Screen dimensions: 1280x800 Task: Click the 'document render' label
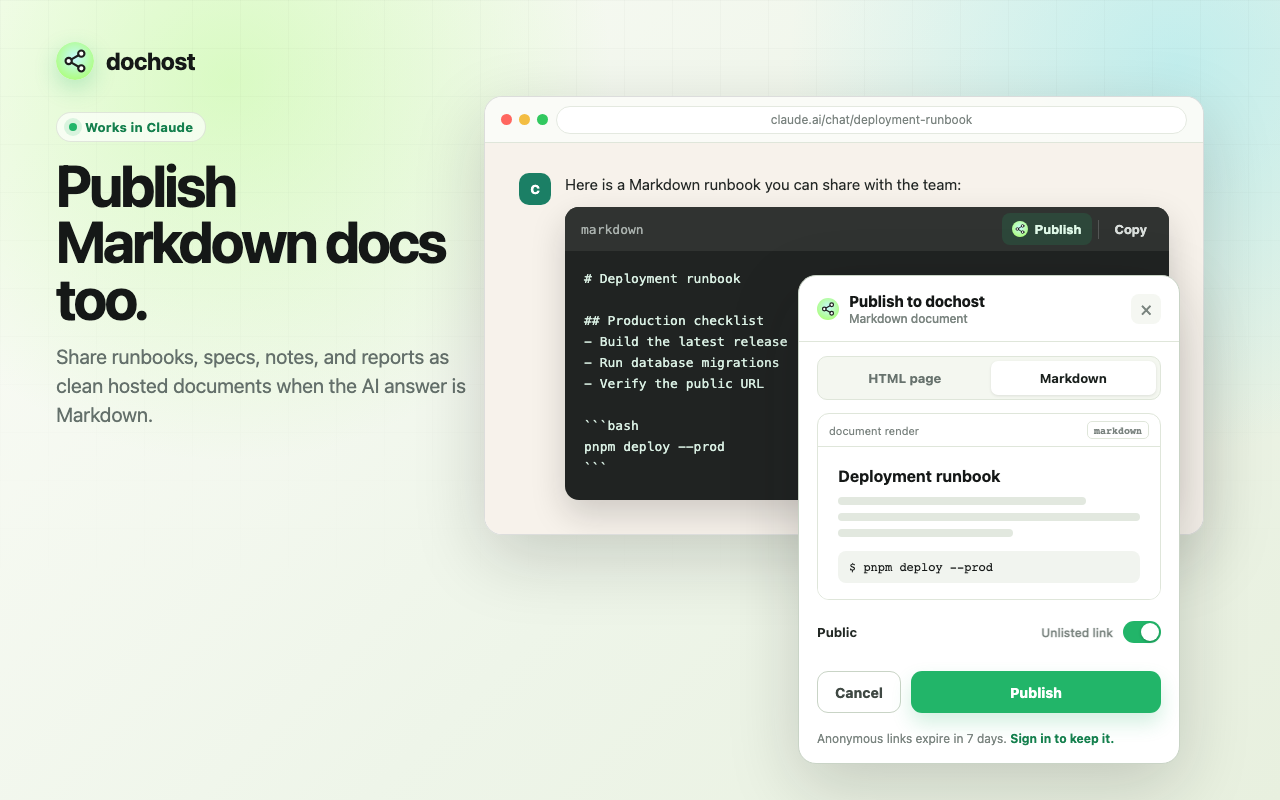pos(874,431)
